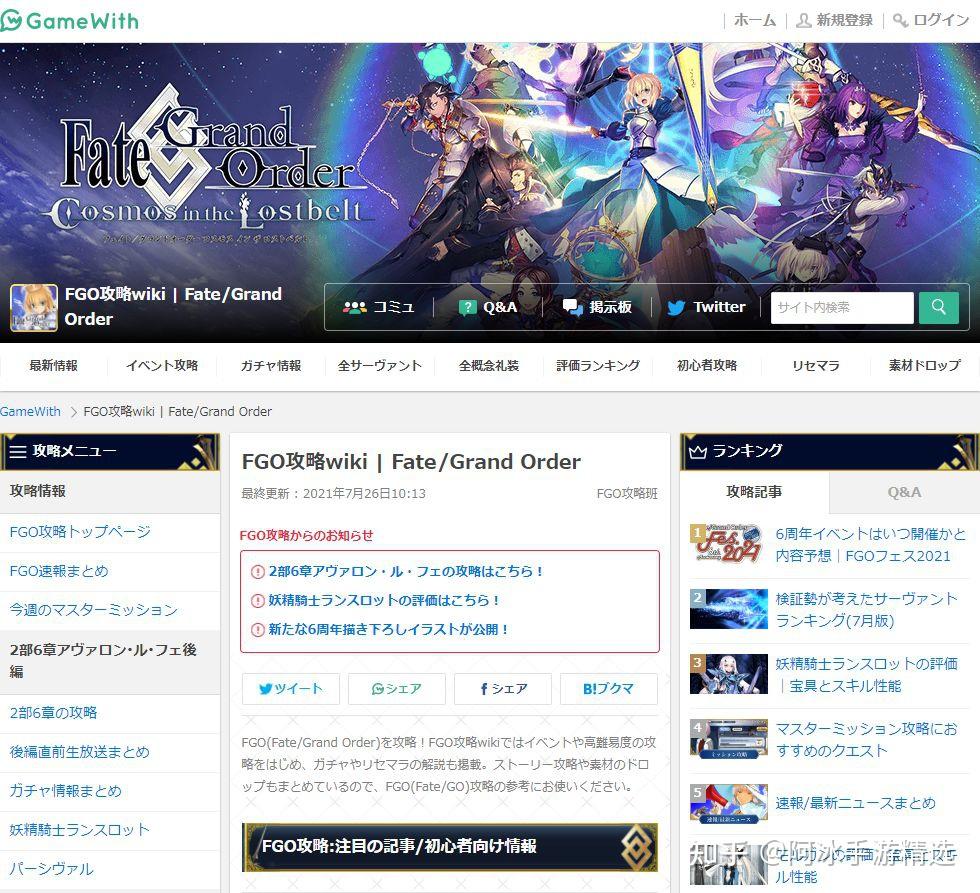The width and height of the screenshot is (980, 893).
Task: Click the 攻略メニュー hamburger icon
Action: click(x=17, y=451)
